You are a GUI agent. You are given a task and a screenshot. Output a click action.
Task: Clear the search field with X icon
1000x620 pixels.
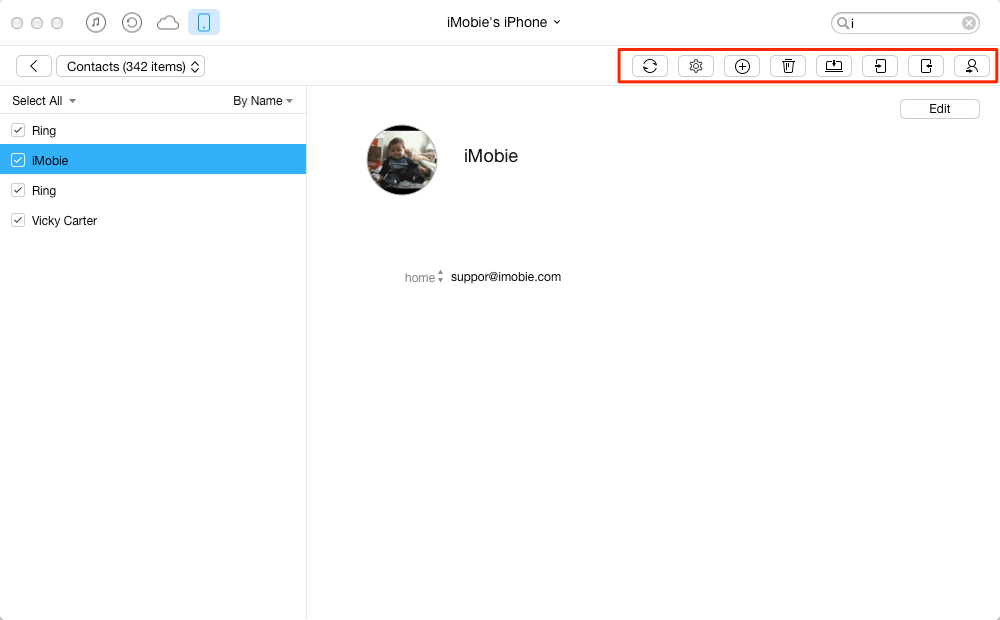coord(969,23)
